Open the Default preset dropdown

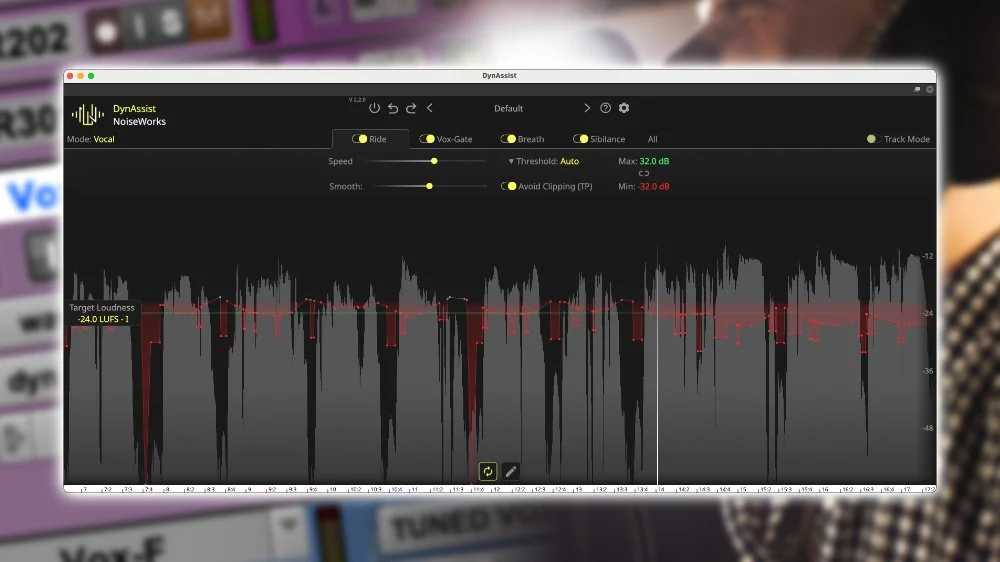[508, 108]
